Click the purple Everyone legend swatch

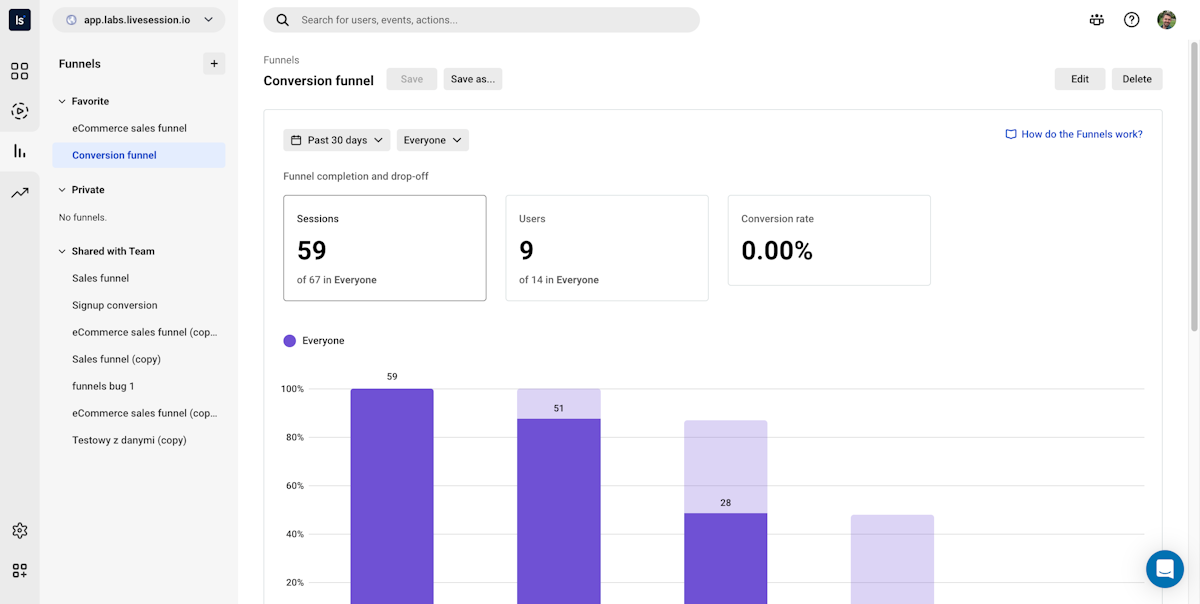click(x=290, y=341)
